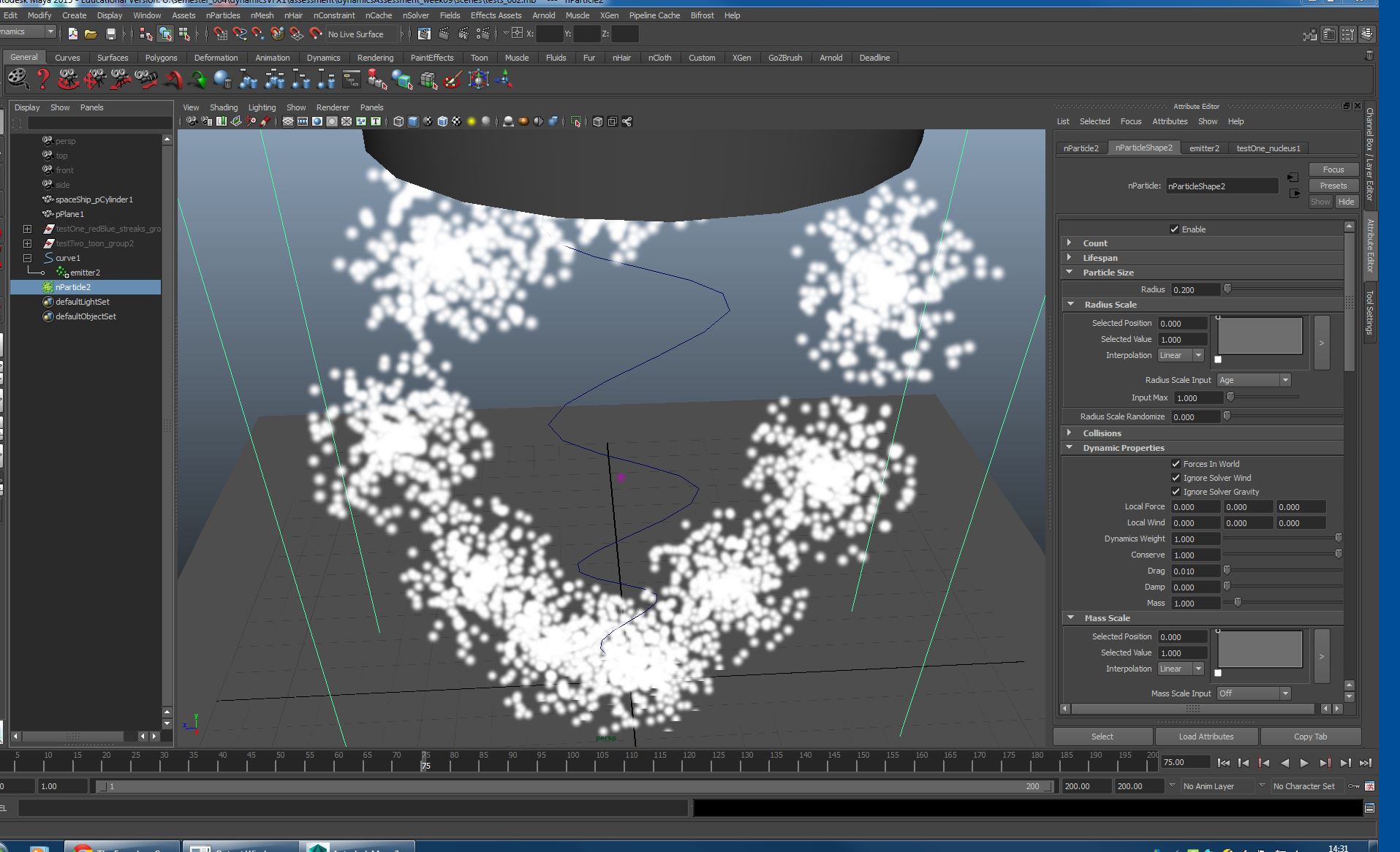Click the paintbrush palette shelf icon
1400x852 pixels.
tap(453, 80)
